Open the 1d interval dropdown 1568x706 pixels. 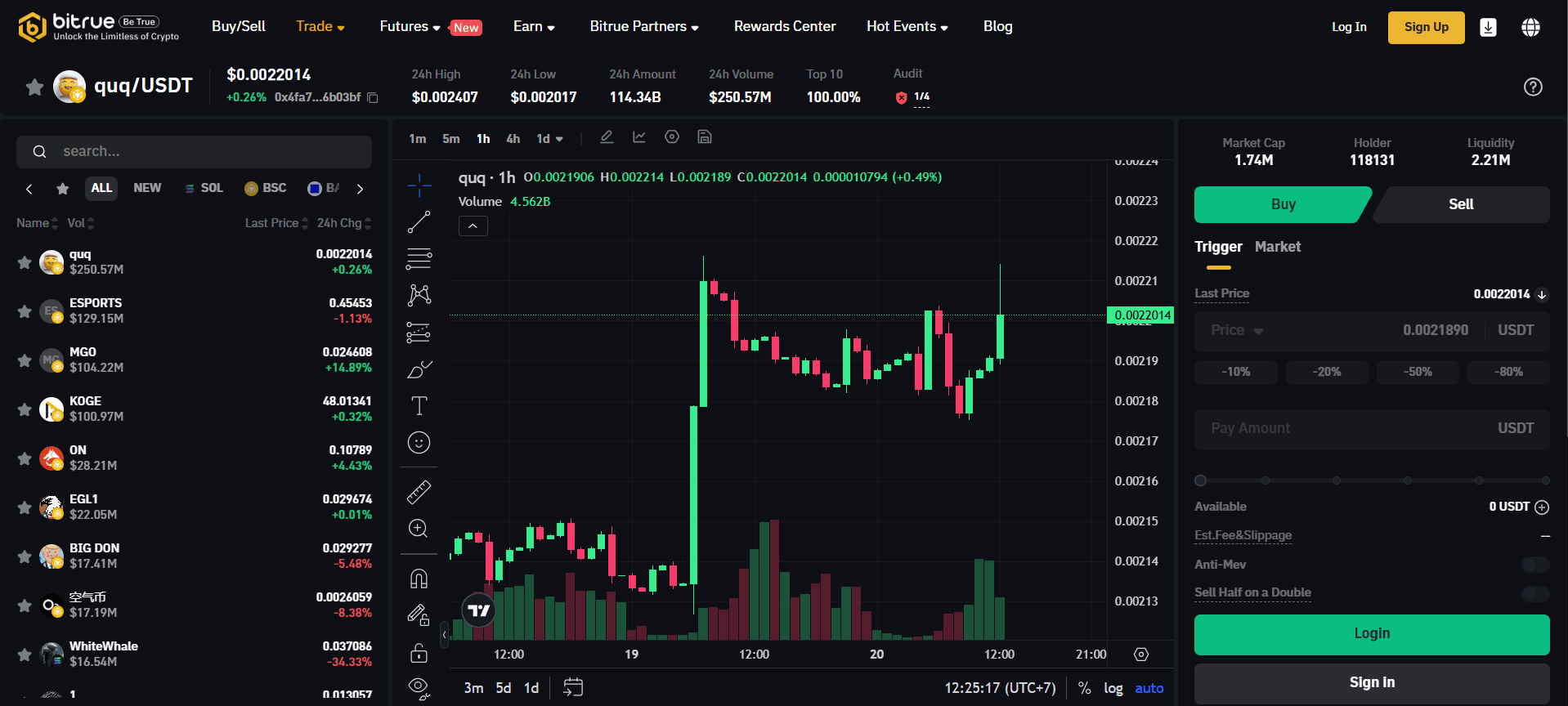pos(550,139)
